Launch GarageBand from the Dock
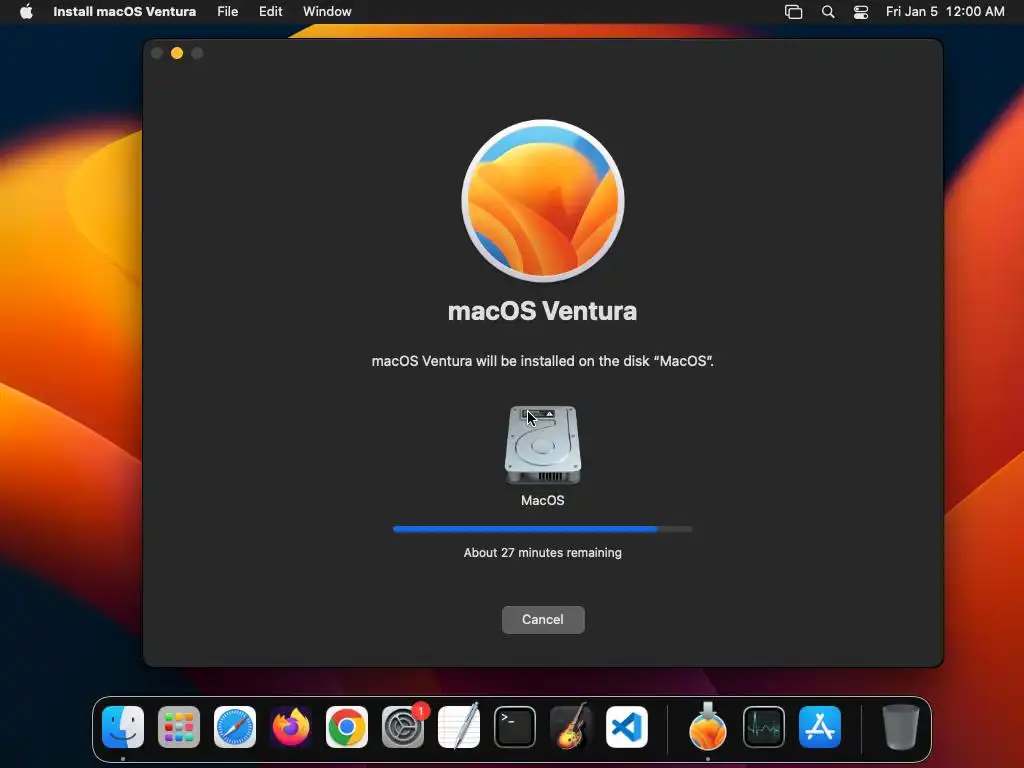This screenshot has height=768, width=1024. tap(571, 726)
